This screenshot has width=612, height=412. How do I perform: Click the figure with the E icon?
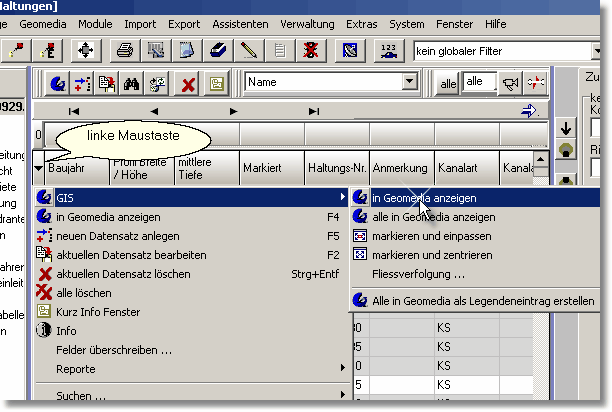[47, 51]
